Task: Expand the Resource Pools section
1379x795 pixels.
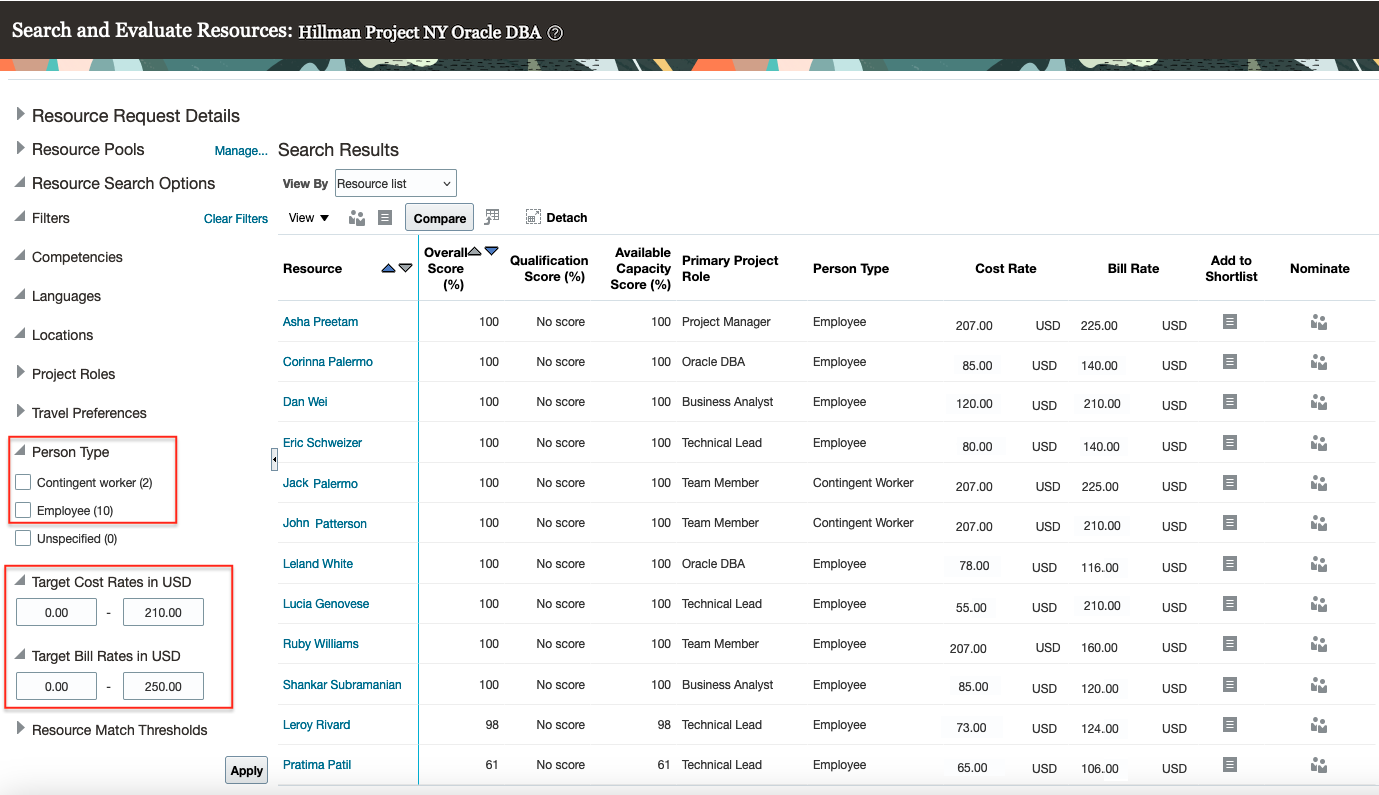Action: pos(20,148)
